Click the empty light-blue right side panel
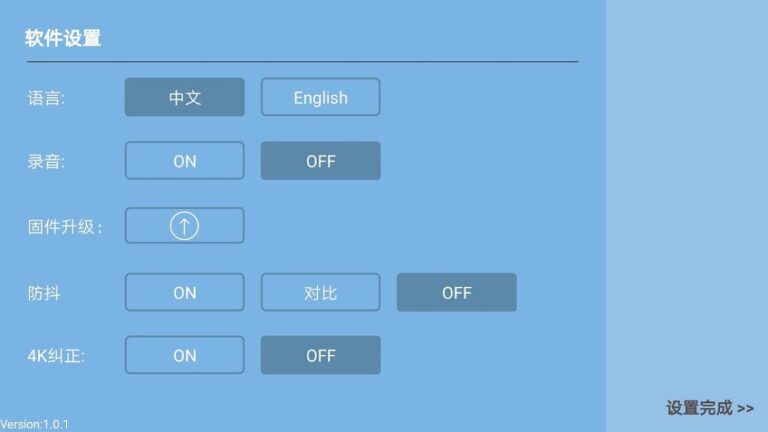The image size is (768, 432). (x=687, y=200)
